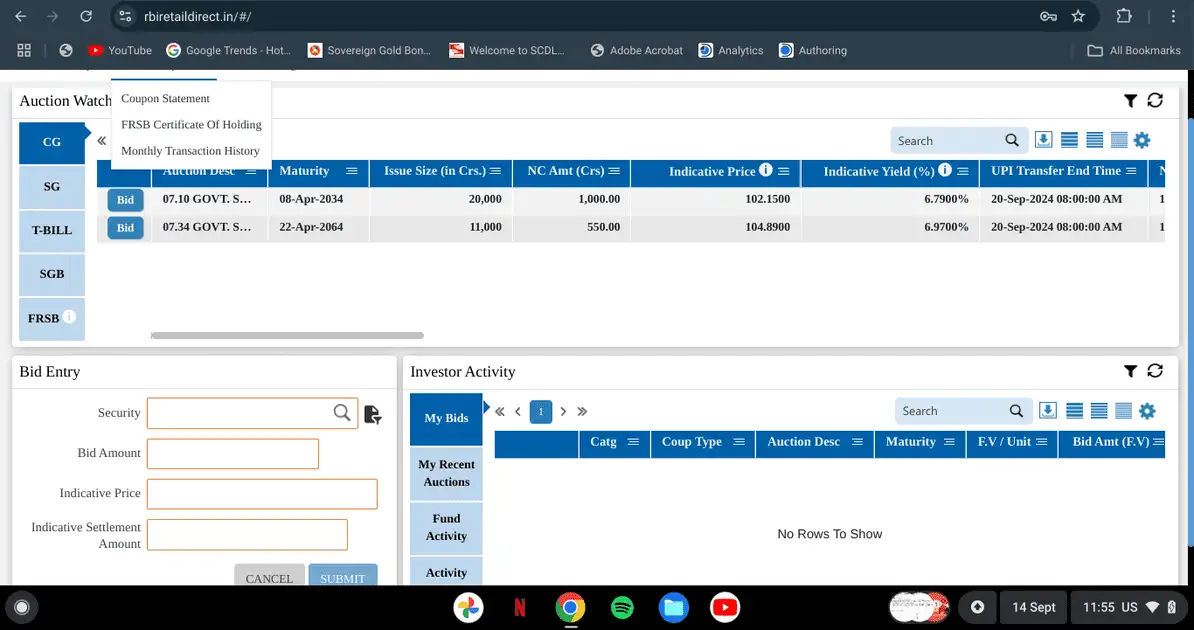Open the settings gear in Investor Activity grid
The image size is (1194, 630).
tap(1147, 410)
